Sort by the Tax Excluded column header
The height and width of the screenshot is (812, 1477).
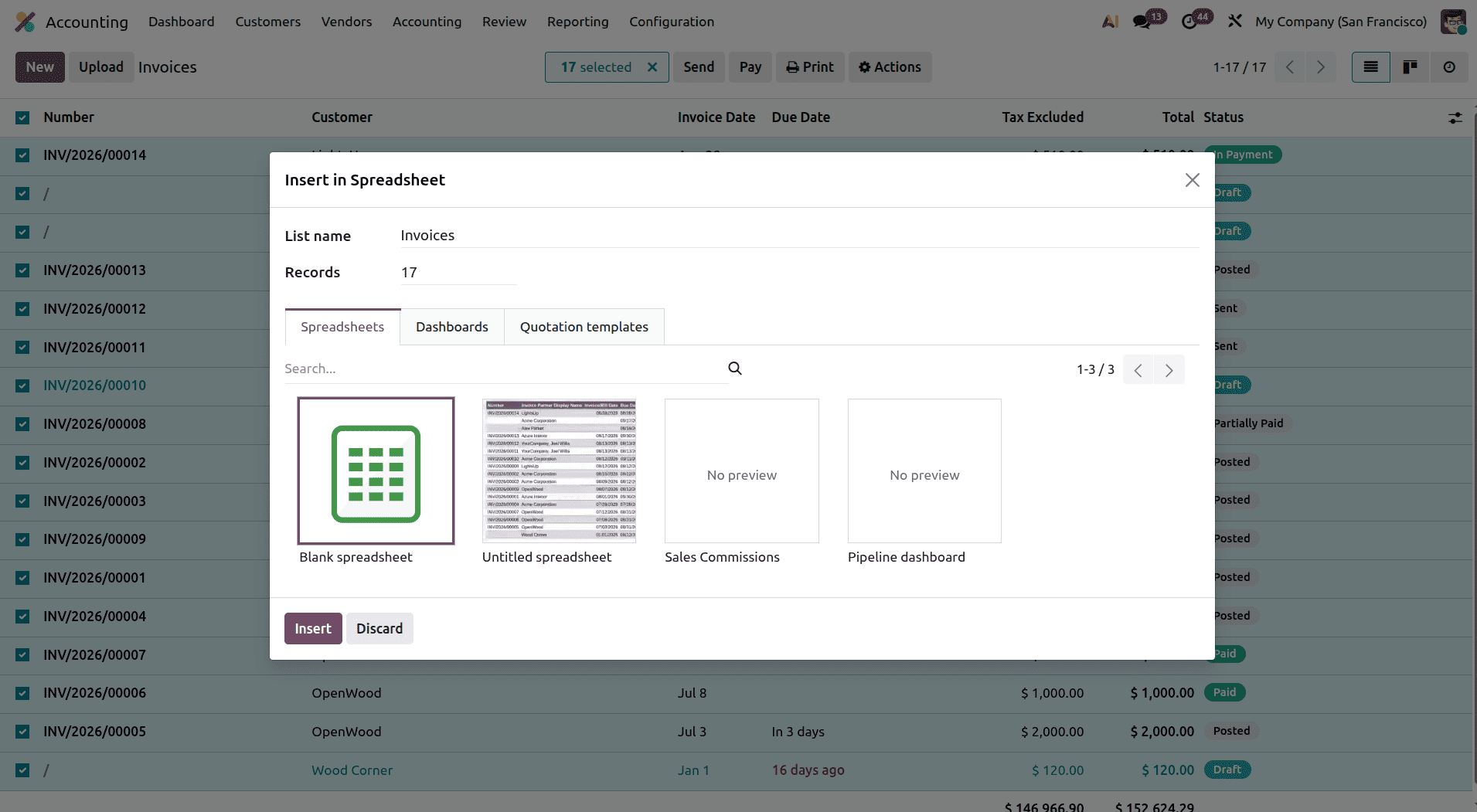1043,117
